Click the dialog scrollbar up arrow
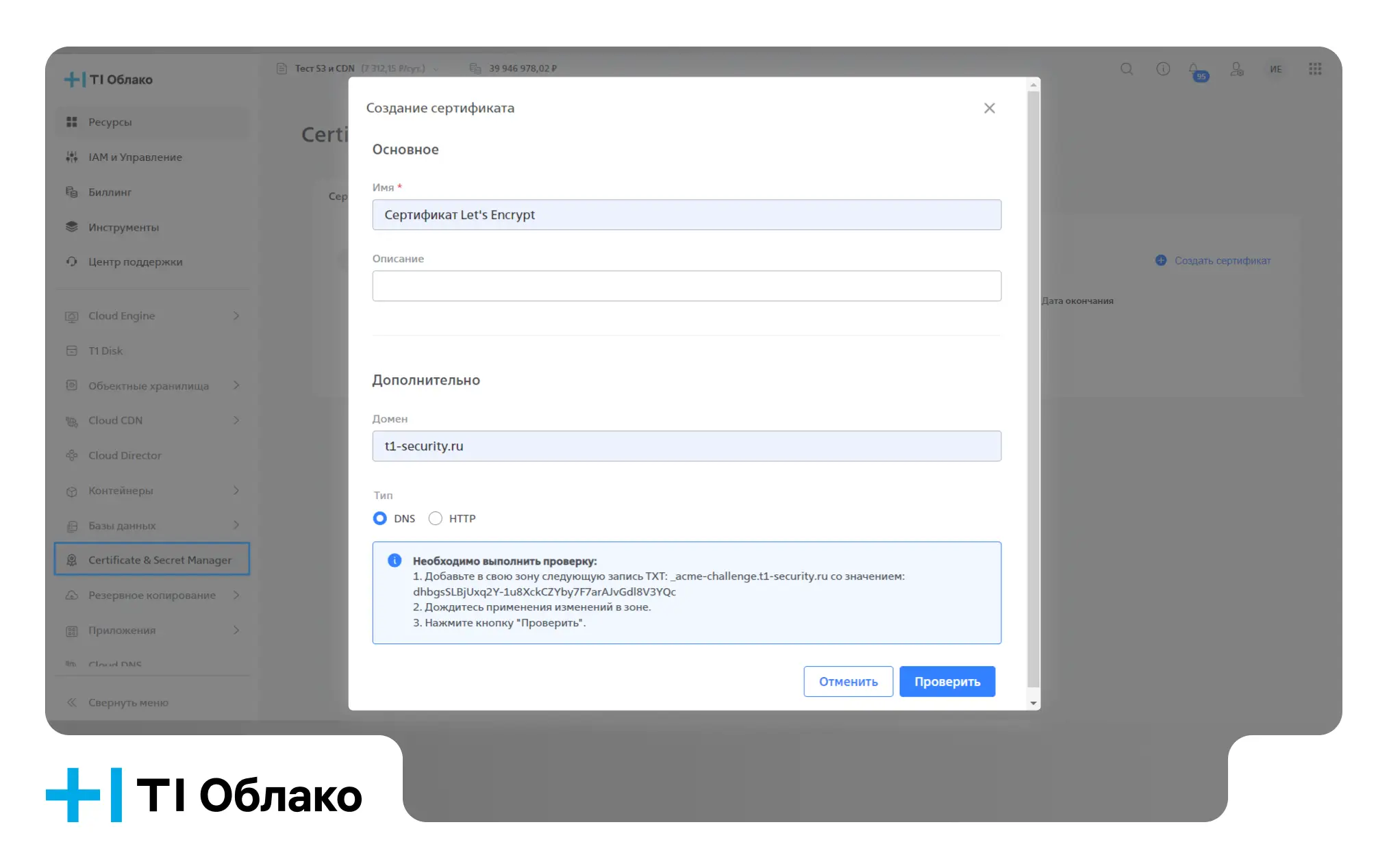Image resolution: width=1389 pixels, height=868 pixels. 1034,85
